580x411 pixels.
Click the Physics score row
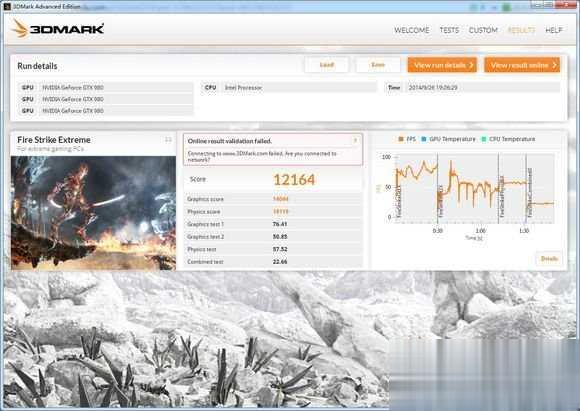(x=273, y=212)
